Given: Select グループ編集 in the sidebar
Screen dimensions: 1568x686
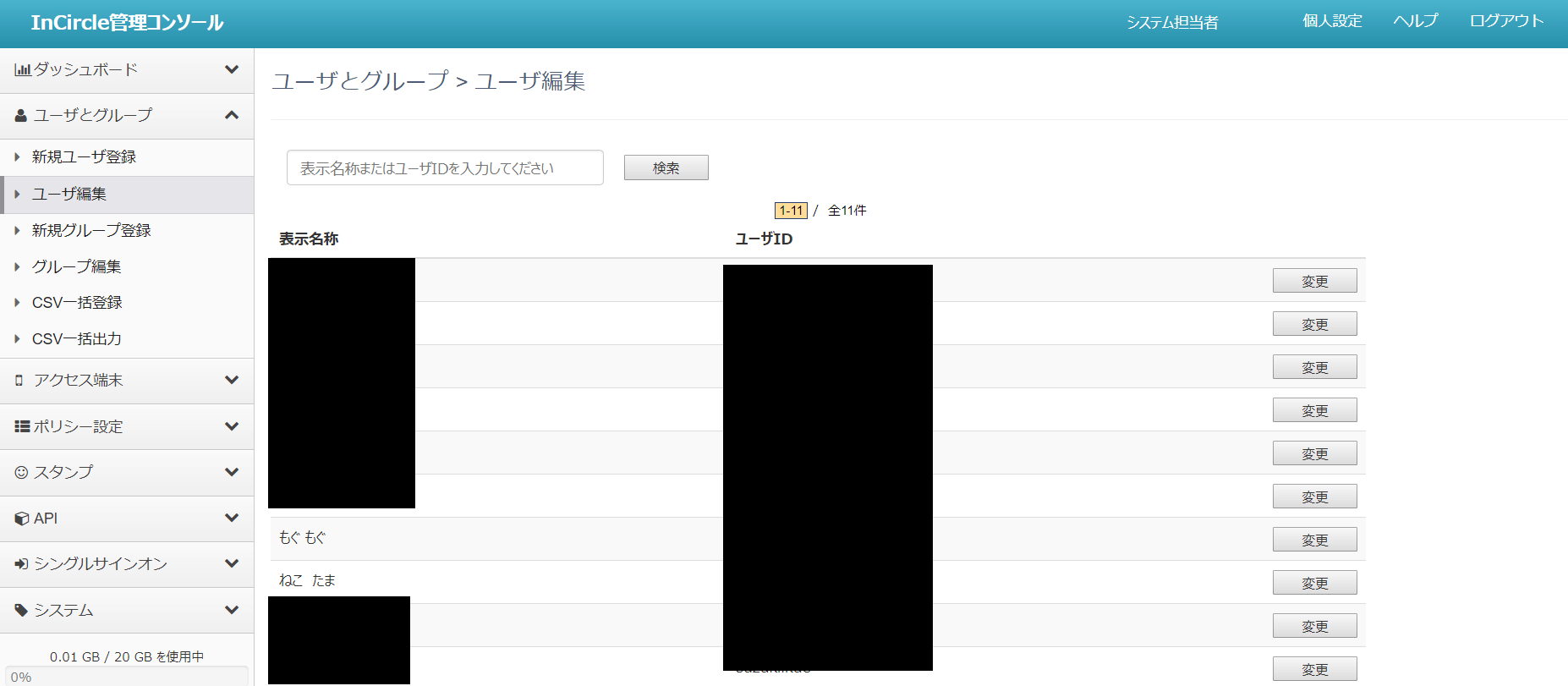Looking at the screenshot, I should tap(76, 266).
